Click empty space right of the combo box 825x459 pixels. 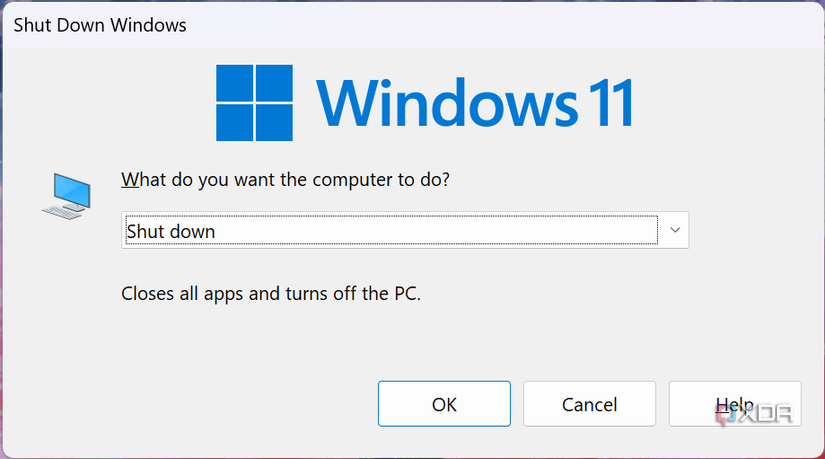(x=750, y=231)
